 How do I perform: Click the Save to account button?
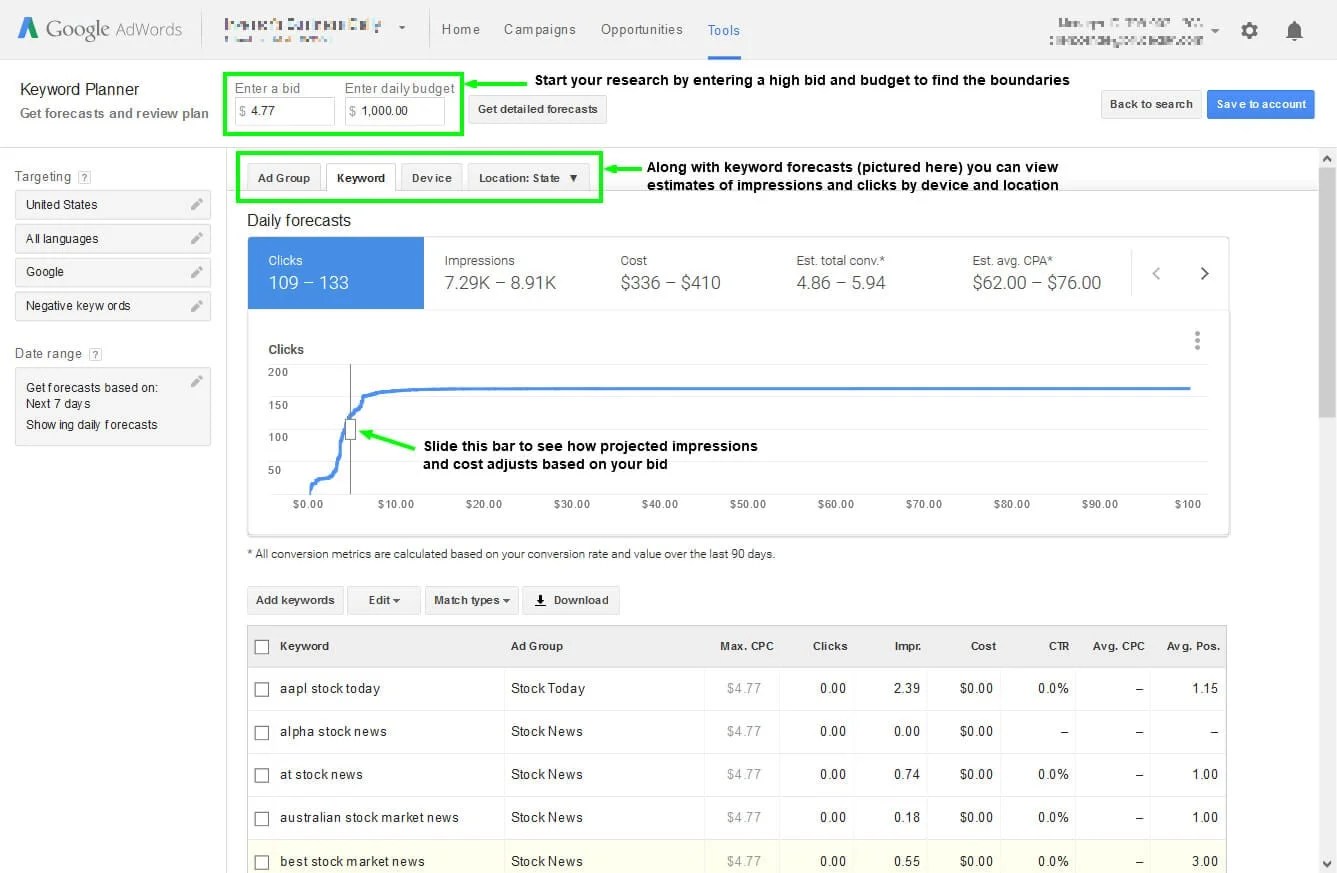click(1261, 104)
